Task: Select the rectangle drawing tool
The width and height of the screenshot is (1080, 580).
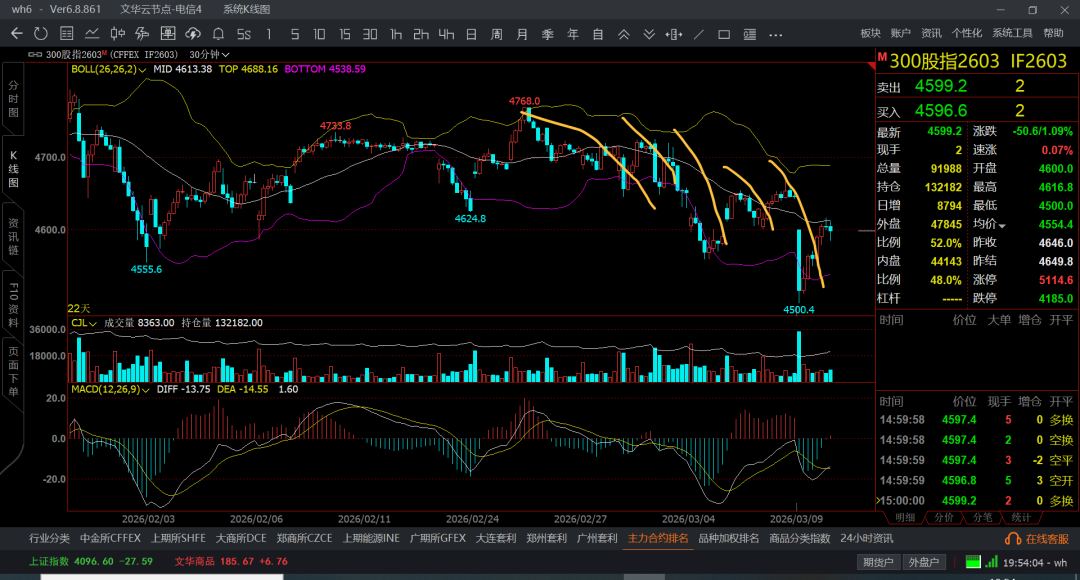Action: [725, 33]
